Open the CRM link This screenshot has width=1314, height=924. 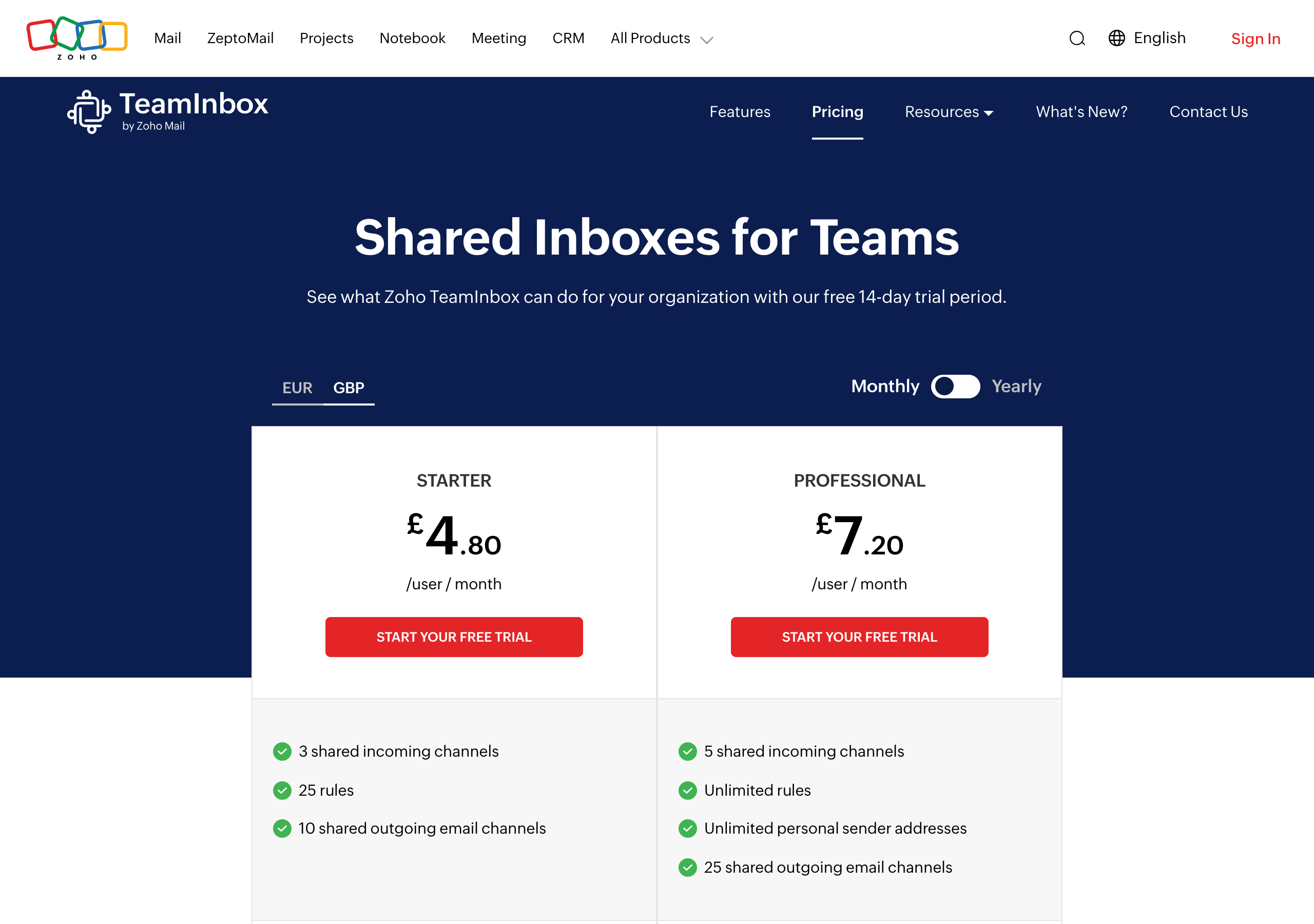coord(568,38)
